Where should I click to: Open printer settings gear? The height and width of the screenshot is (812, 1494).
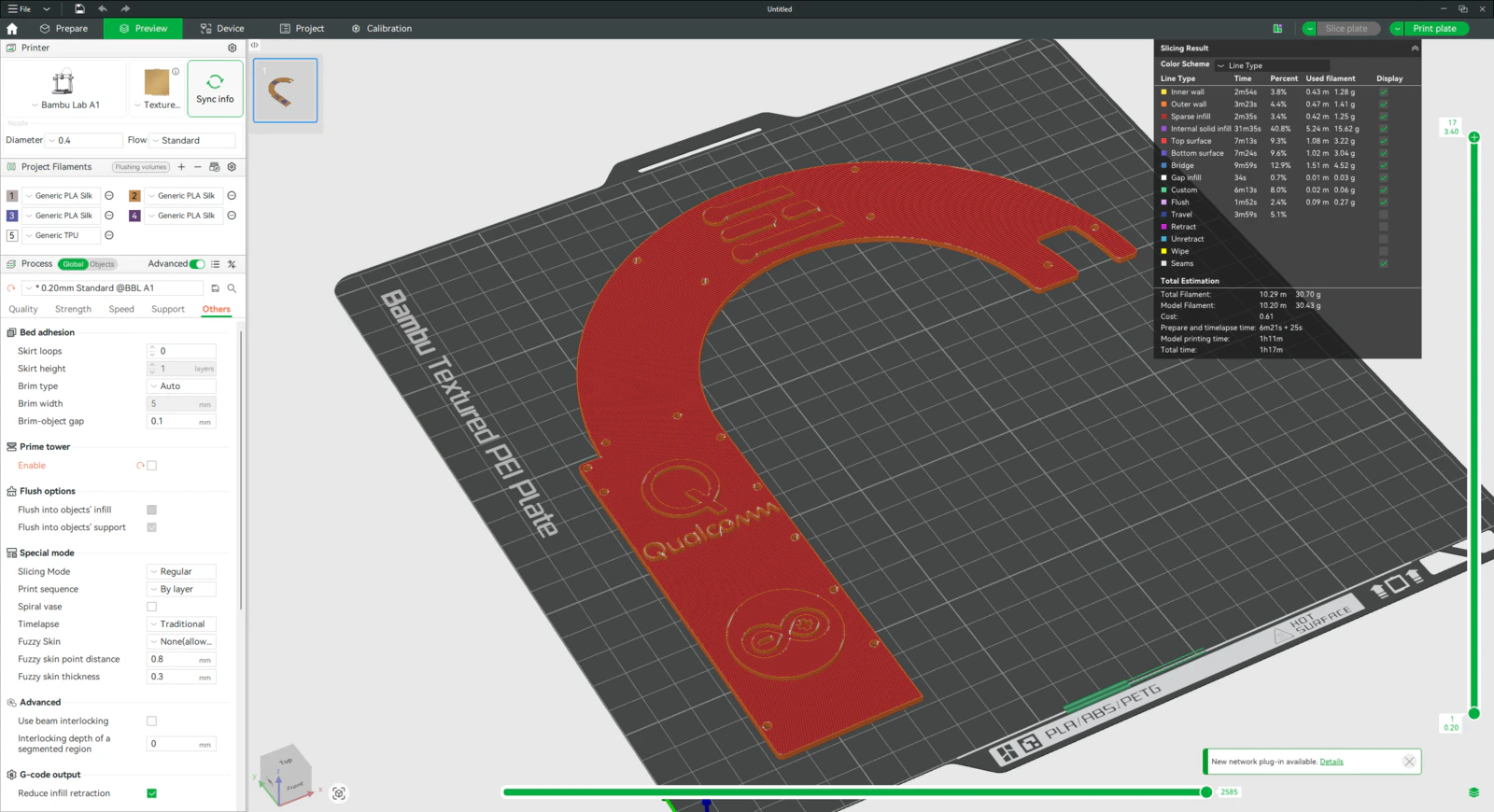(233, 48)
